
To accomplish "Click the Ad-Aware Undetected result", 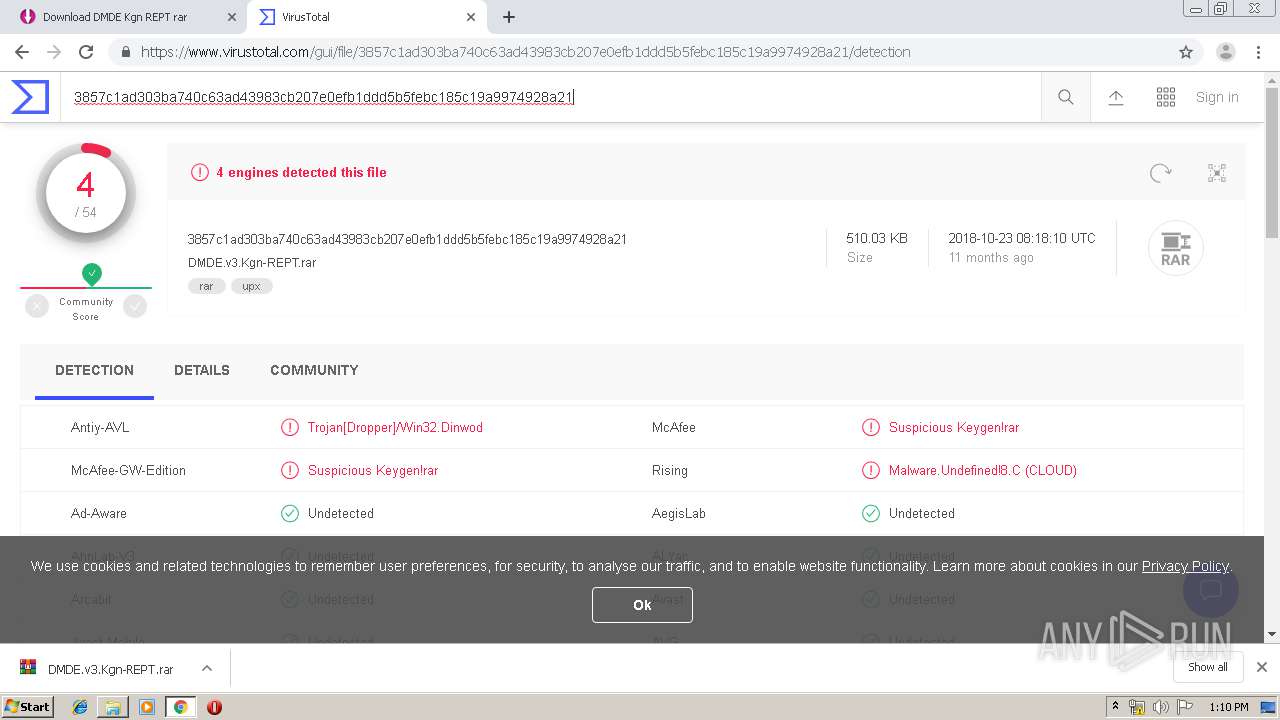I will pos(341,513).
